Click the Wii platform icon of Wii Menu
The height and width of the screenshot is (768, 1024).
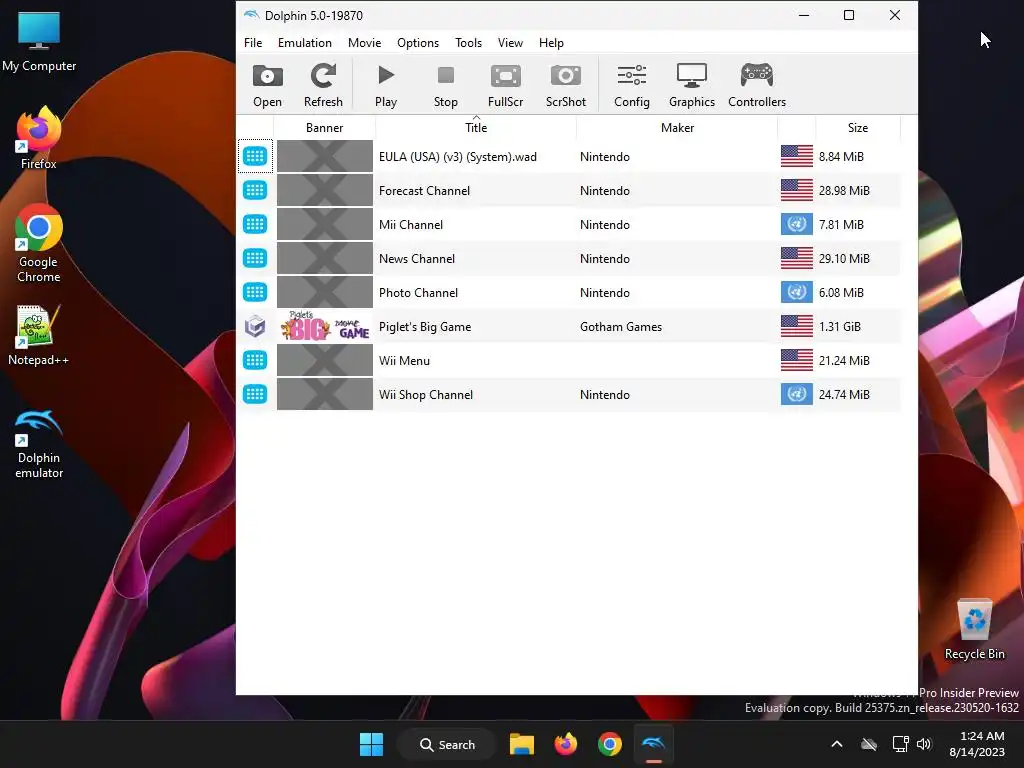click(x=255, y=360)
